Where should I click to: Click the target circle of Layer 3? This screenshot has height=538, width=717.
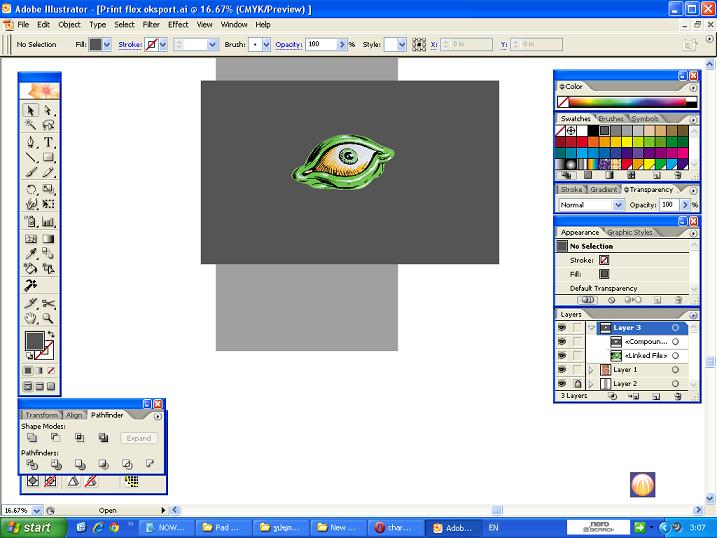click(x=675, y=328)
